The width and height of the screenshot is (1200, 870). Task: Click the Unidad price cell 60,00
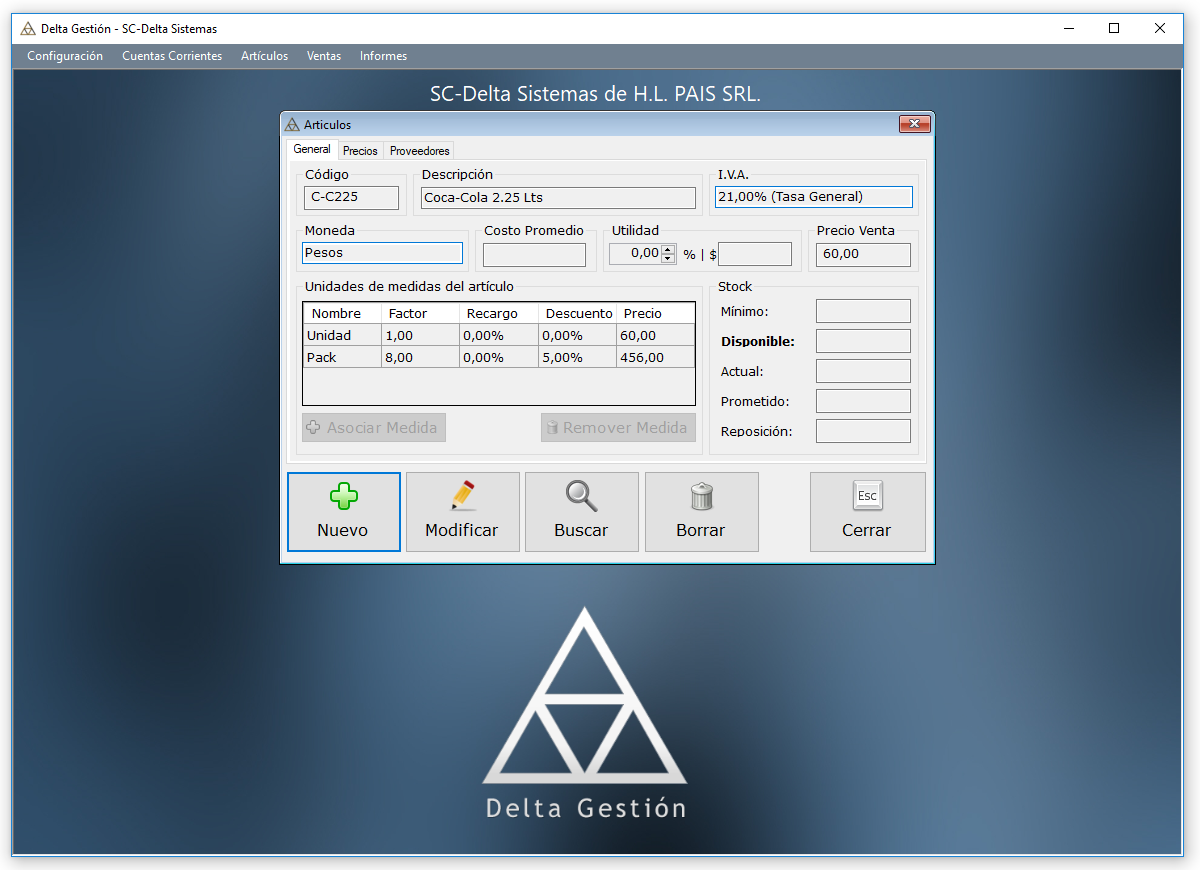[x=655, y=335]
